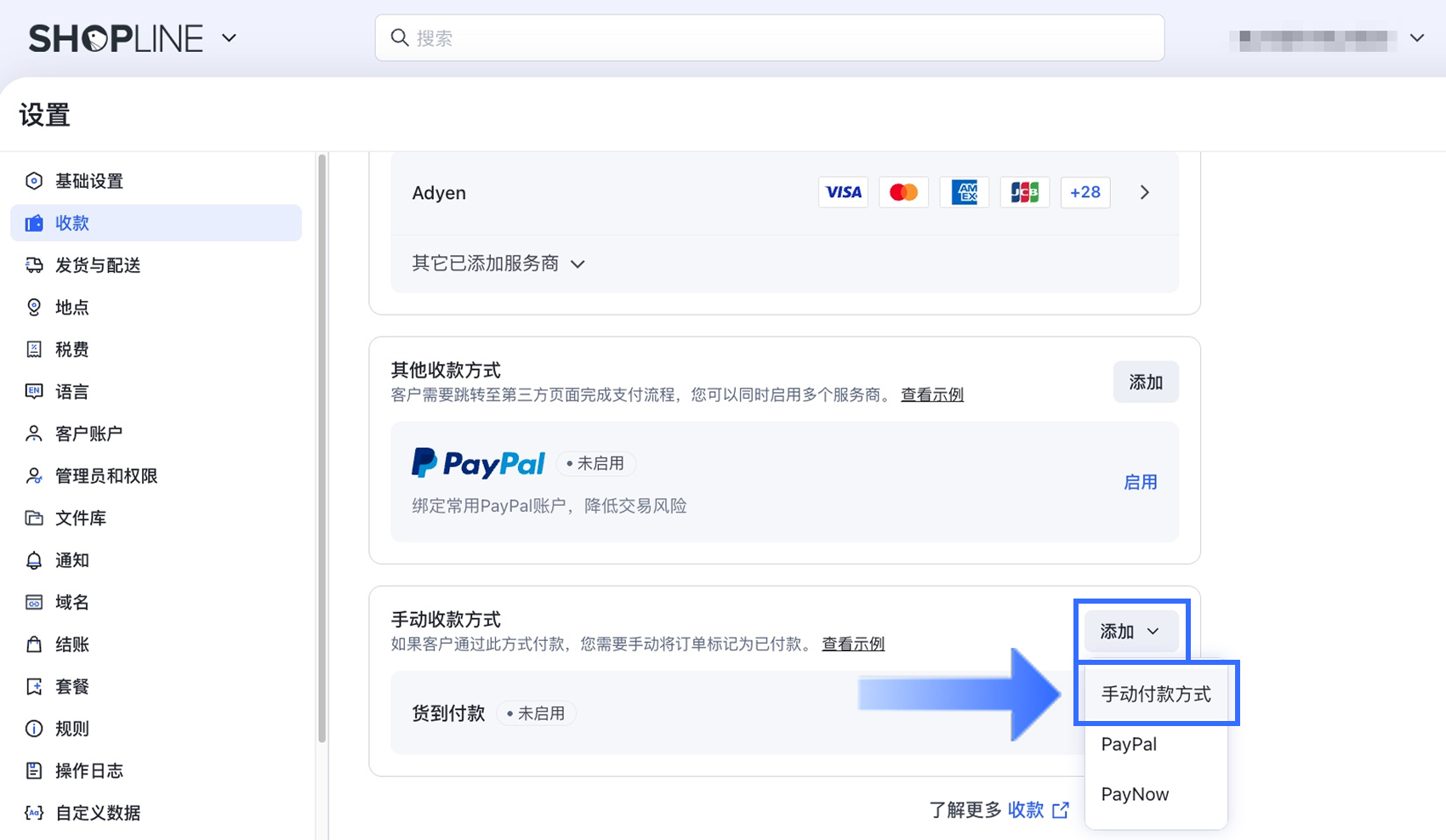Select PayNow from the dropdown menu
The height and width of the screenshot is (840, 1446).
(1156, 794)
